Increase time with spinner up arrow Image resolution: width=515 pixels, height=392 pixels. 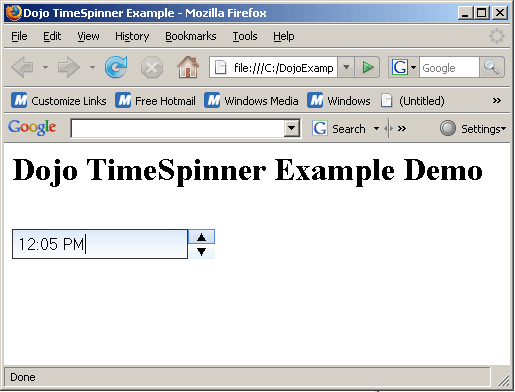click(201, 237)
